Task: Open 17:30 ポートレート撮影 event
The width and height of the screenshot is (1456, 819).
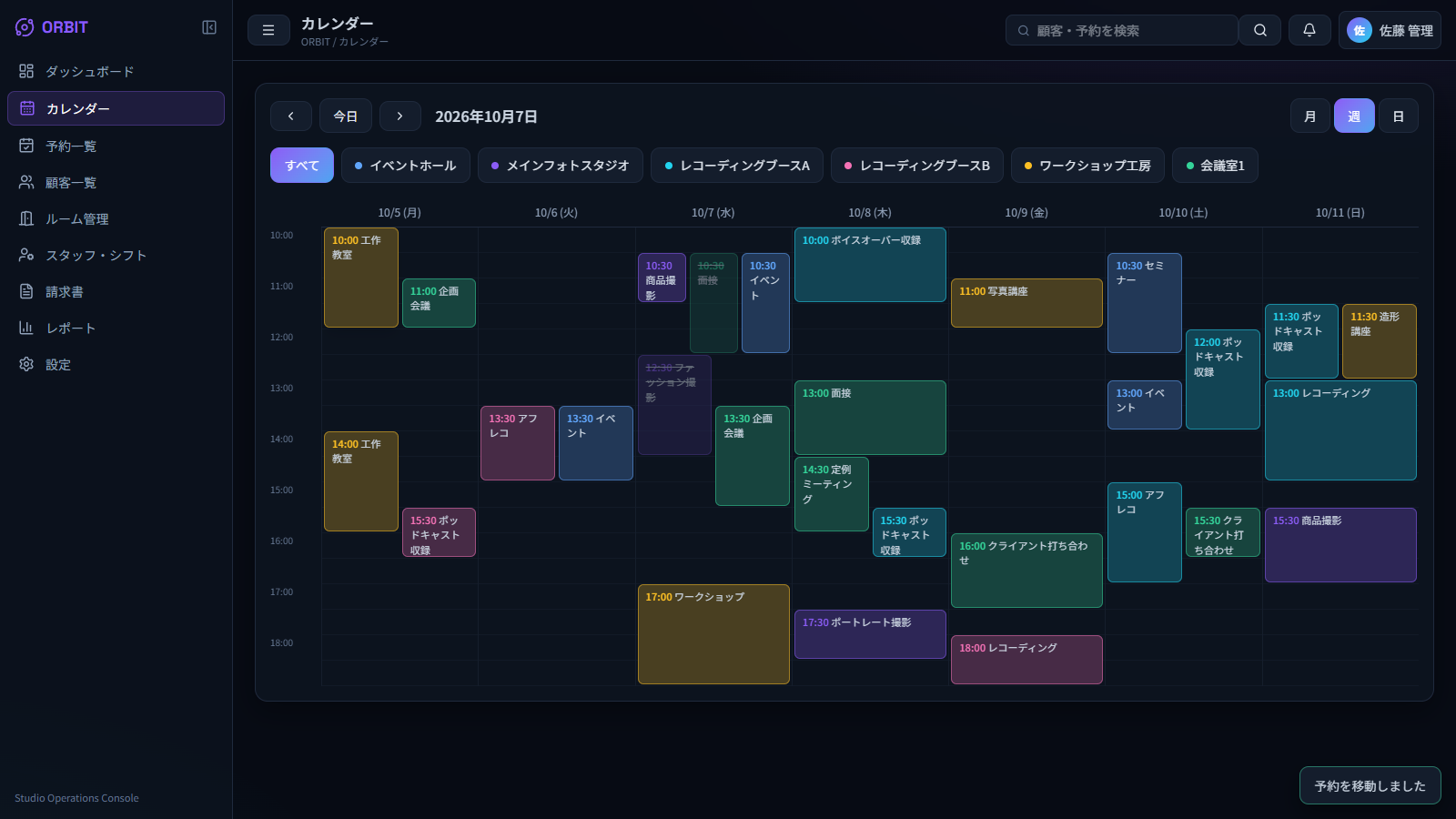Action: [870, 634]
